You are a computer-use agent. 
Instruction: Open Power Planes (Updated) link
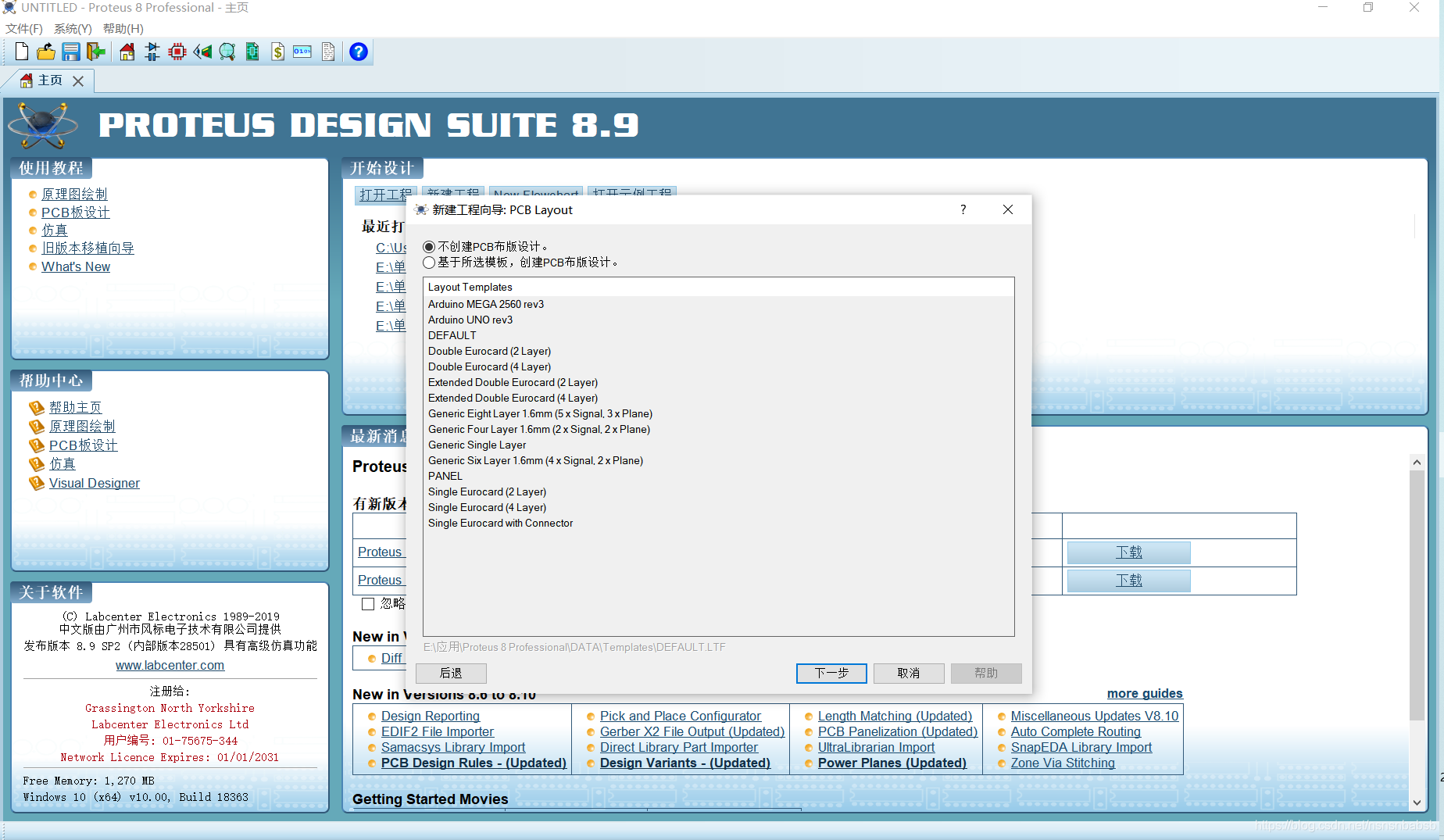(892, 763)
